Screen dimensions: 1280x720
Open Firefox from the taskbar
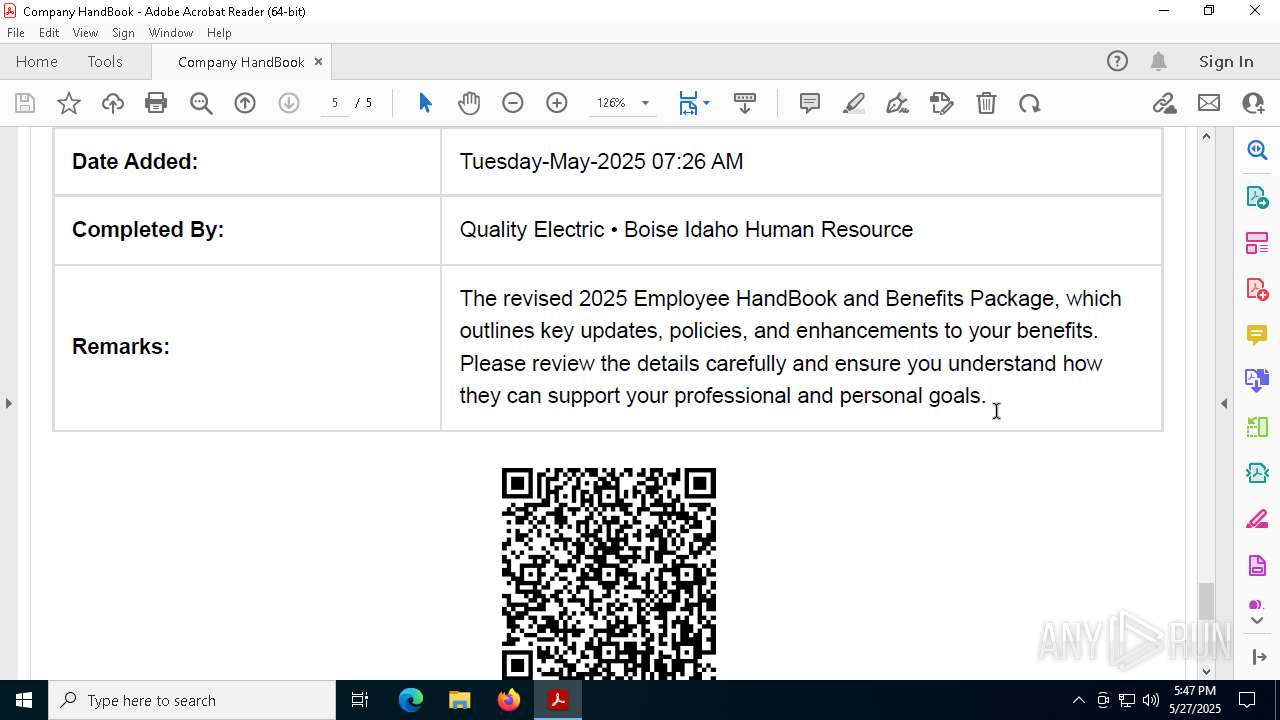[x=509, y=700]
